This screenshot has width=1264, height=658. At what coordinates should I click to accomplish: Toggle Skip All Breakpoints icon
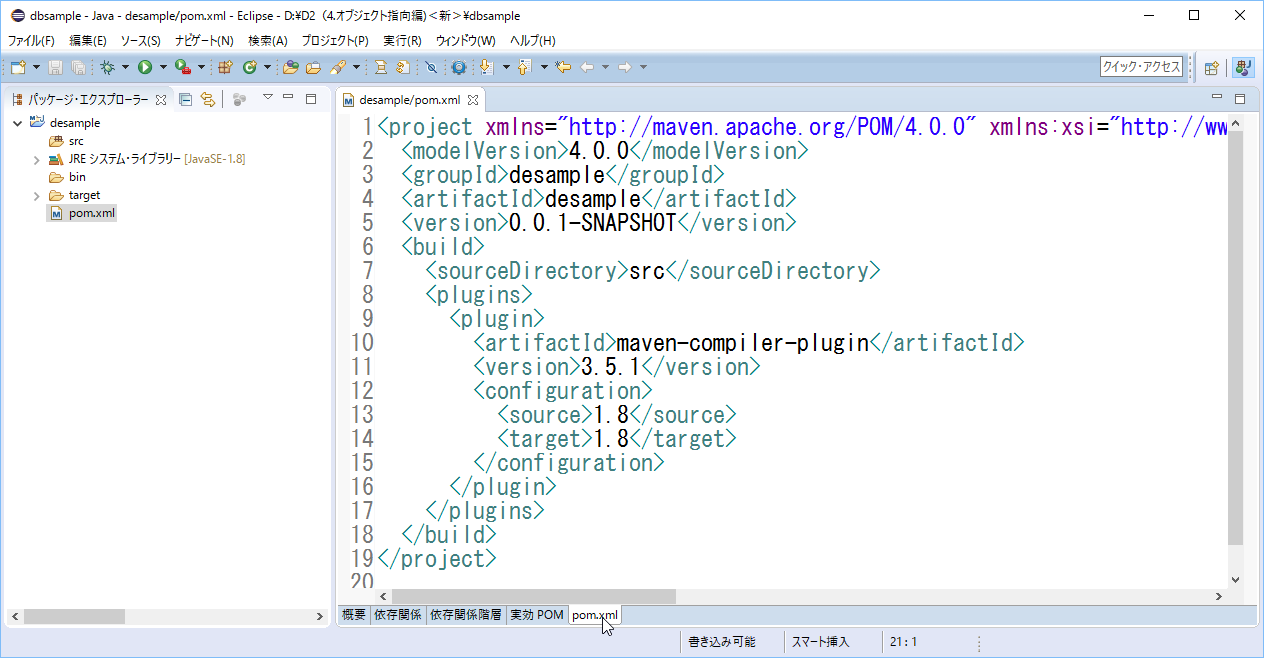pos(431,67)
